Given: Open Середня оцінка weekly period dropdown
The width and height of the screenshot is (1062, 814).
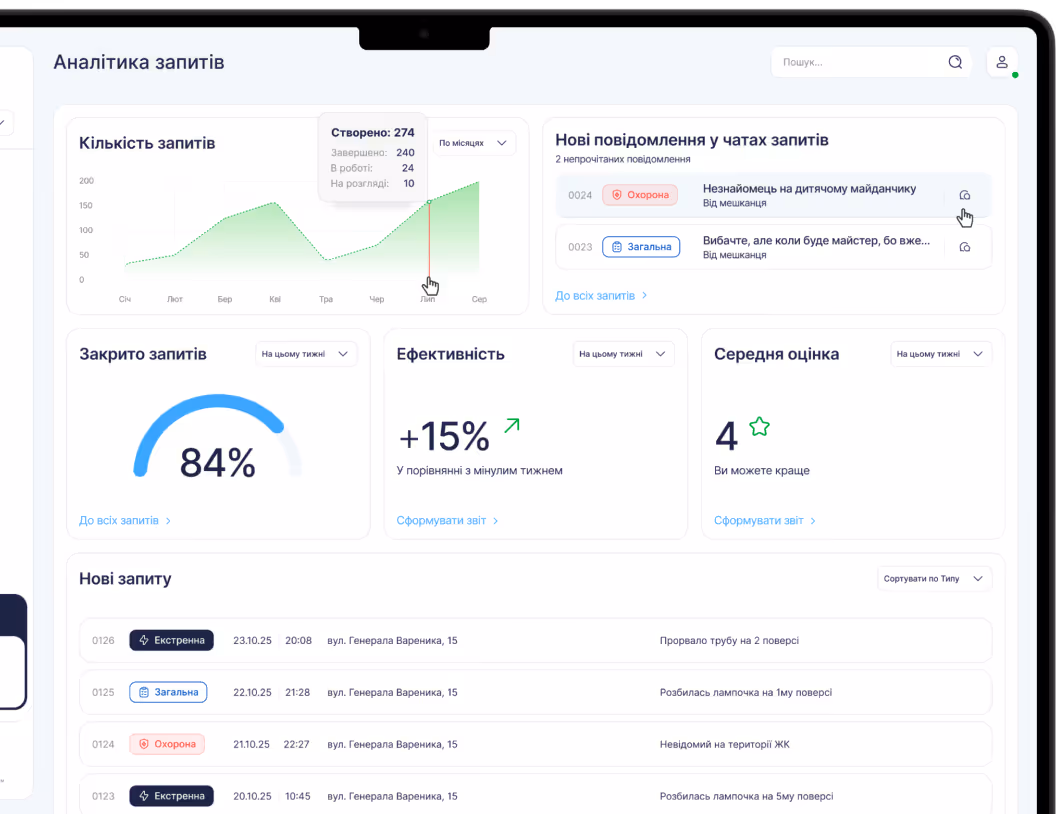Looking at the screenshot, I should [941, 354].
